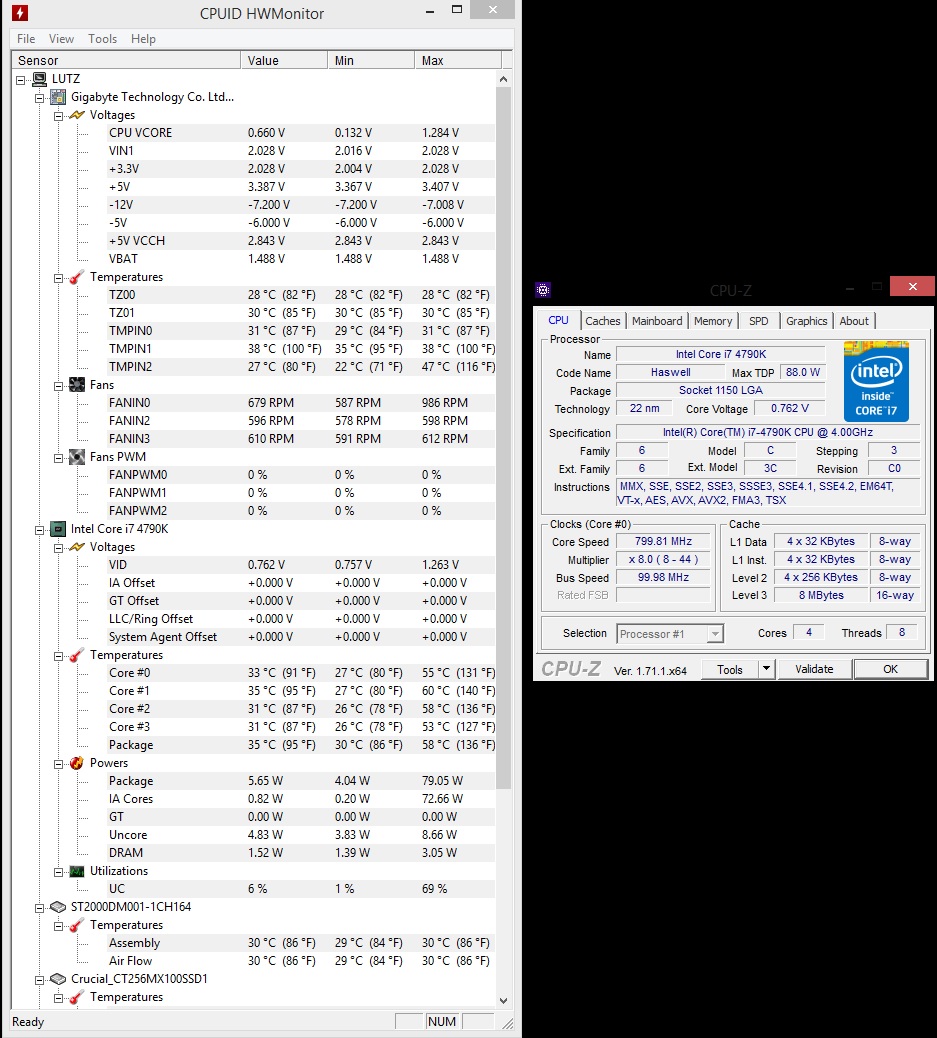
Task: Click the Intel inside Core i7 logo
Action: pyautogui.click(x=876, y=381)
